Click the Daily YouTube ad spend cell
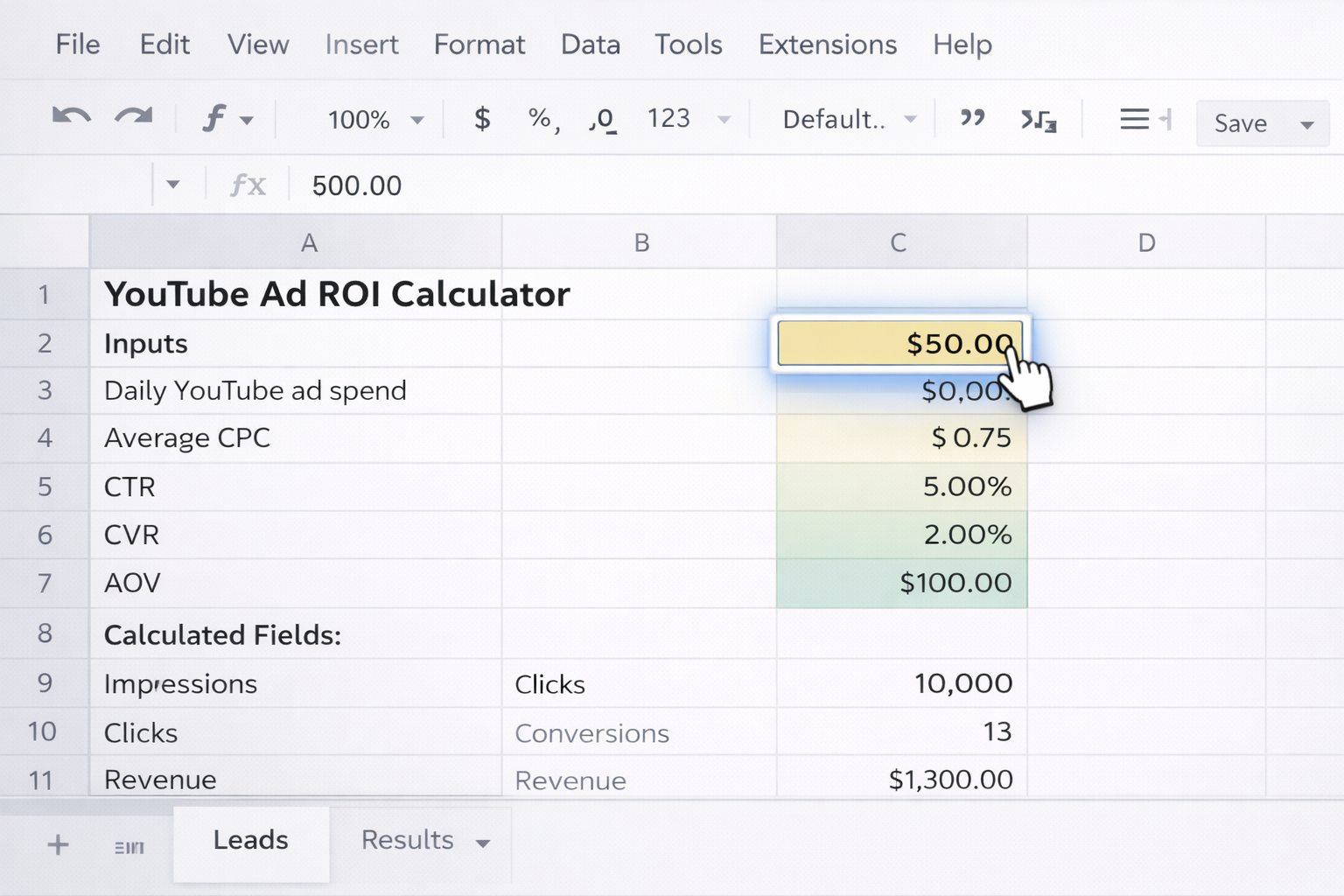1344x896 pixels. (296, 390)
